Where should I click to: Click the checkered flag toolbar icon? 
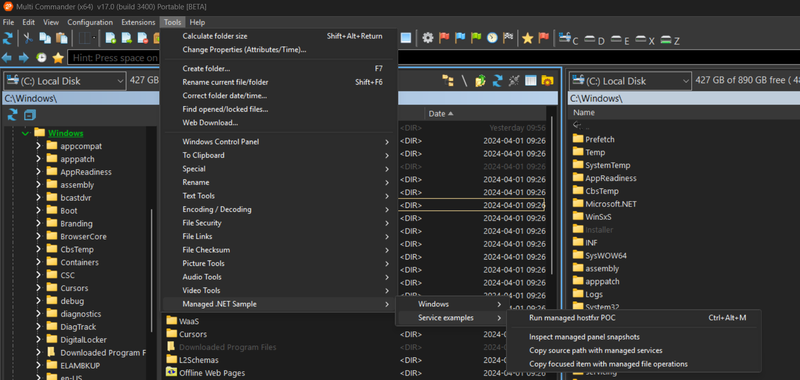[508, 38]
